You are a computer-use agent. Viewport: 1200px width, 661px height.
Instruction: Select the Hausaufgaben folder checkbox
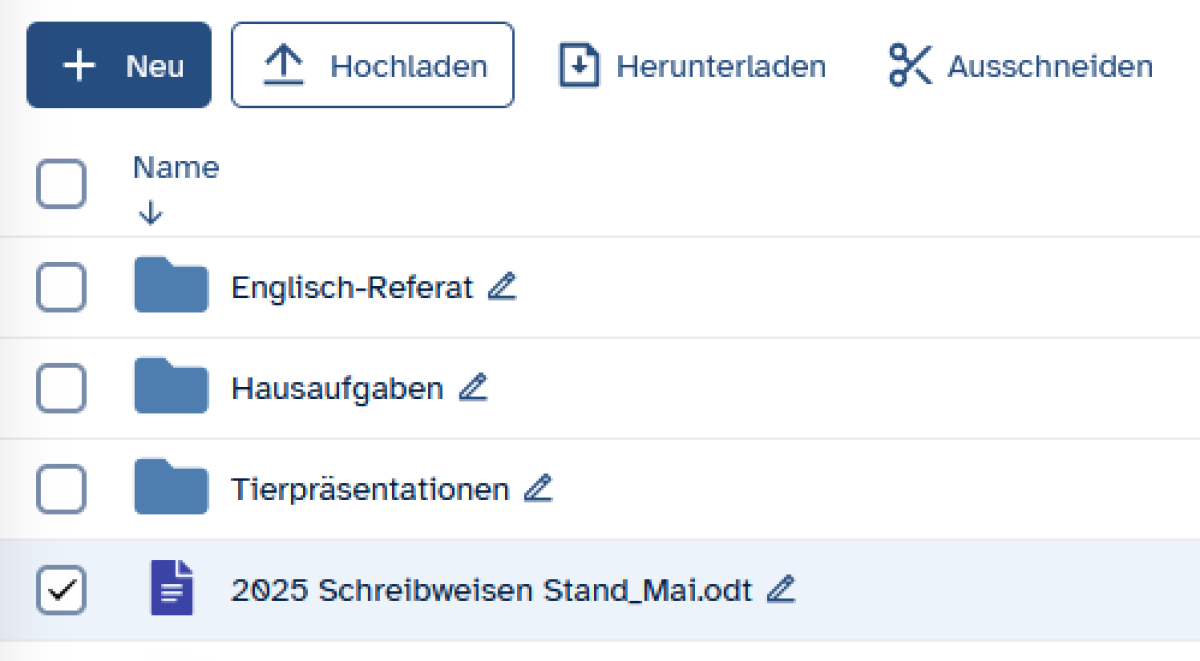[x=61, y=388]
